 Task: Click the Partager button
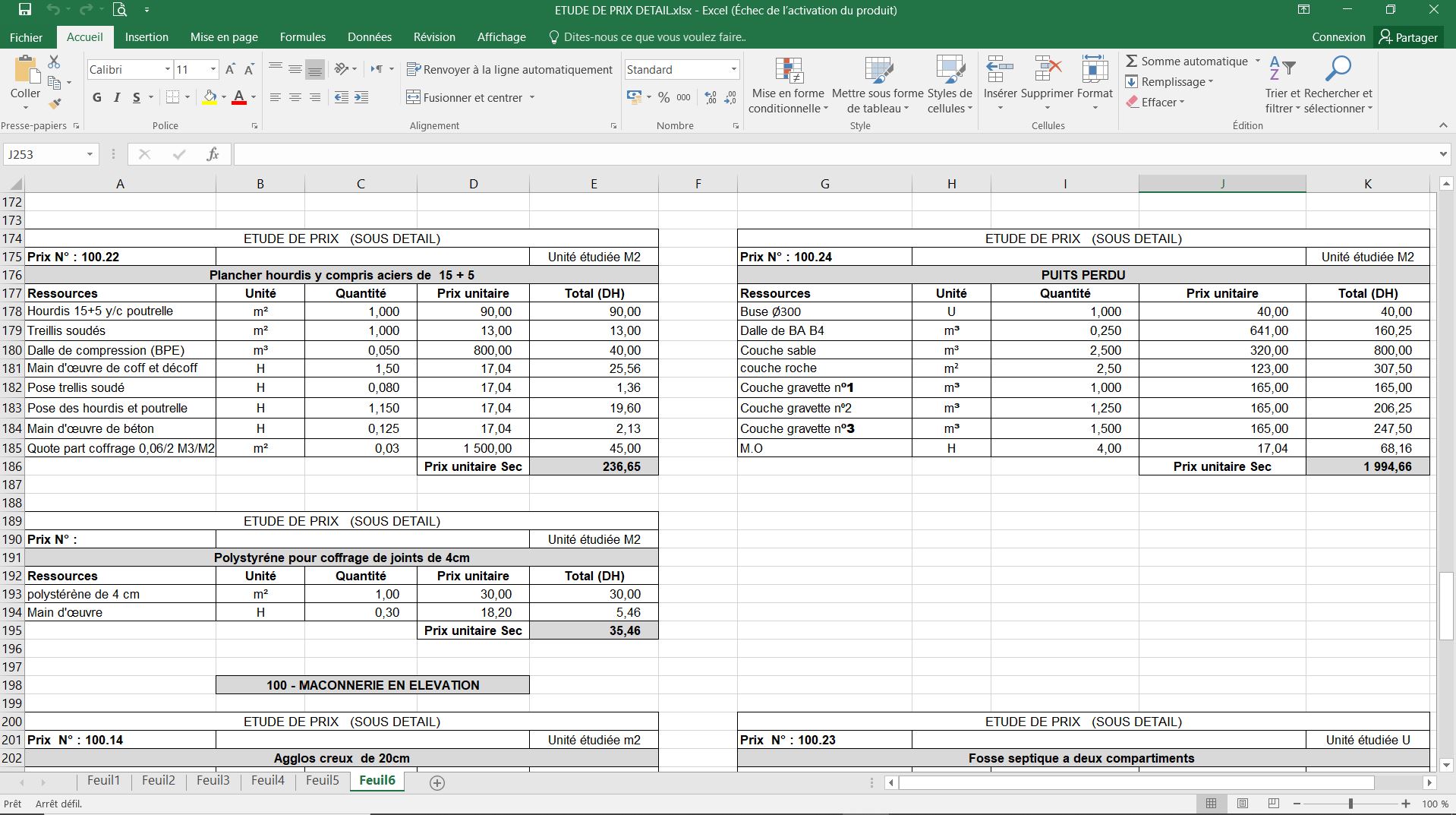point(1408,36)
